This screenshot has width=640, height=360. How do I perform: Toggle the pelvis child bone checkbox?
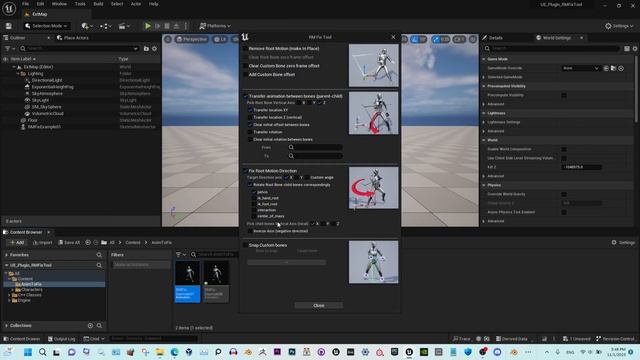pyautogui.click(x=254, y=192)
